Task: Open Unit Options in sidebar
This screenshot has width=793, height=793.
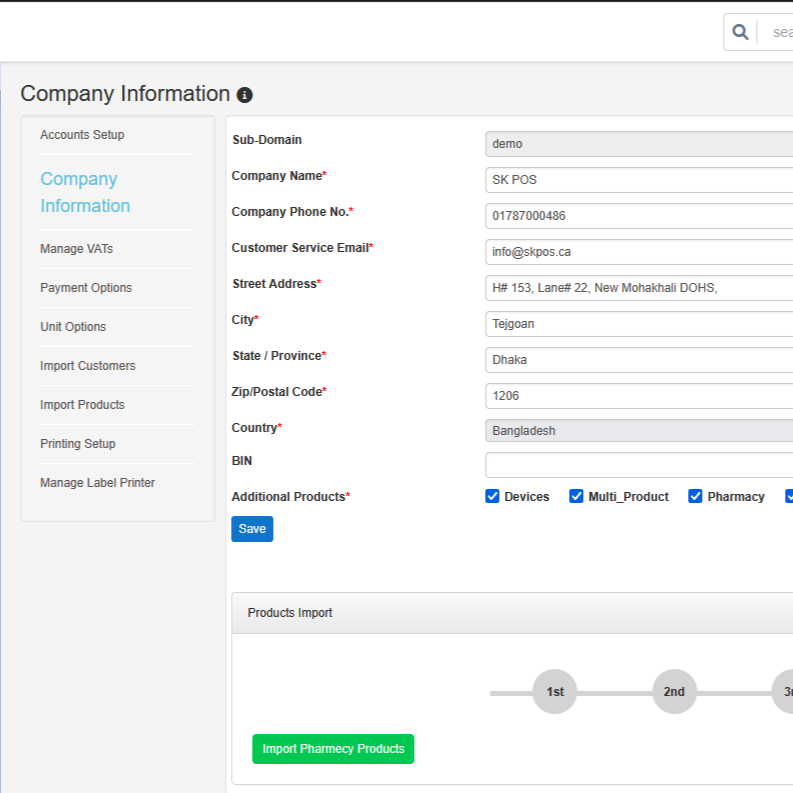Action: click(x=73, y=327)
